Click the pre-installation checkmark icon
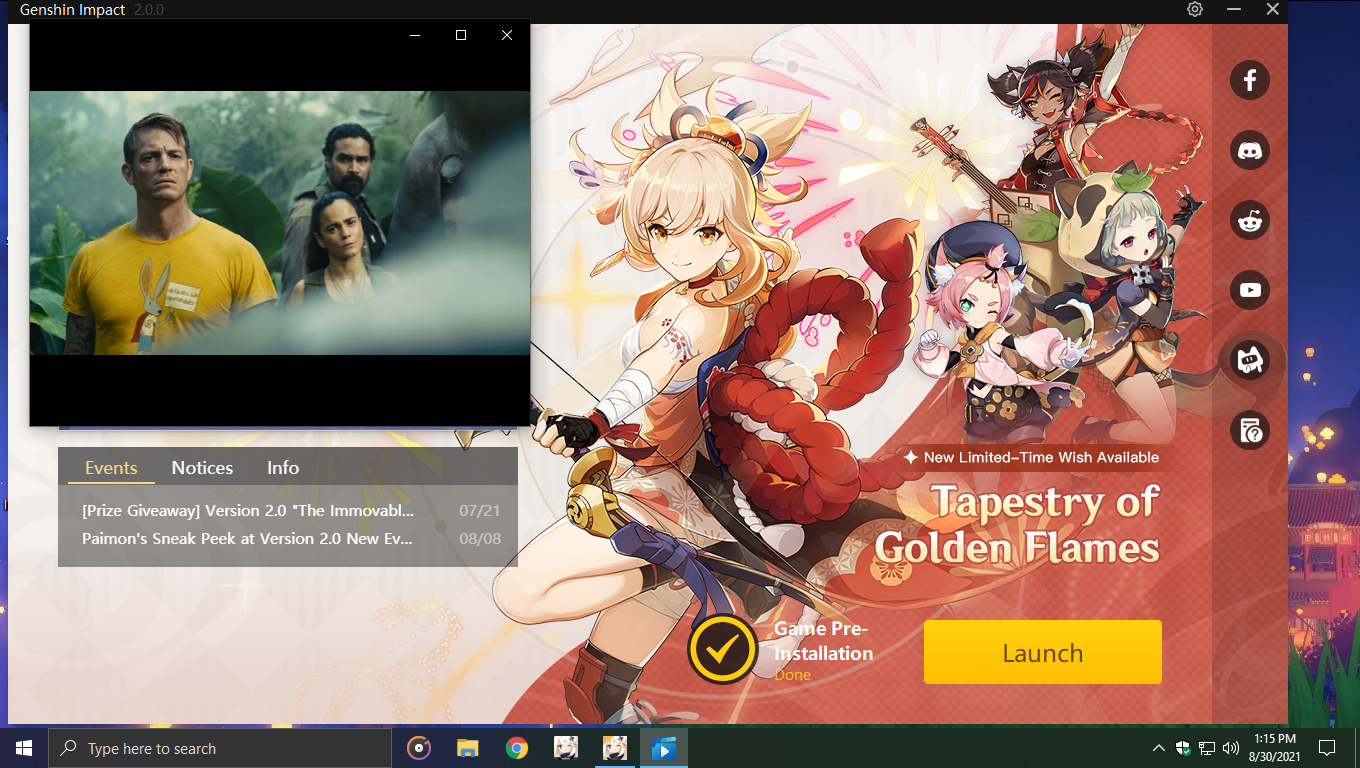The height and width of the screenshot is (768, 1360). (x=722, y=649)
